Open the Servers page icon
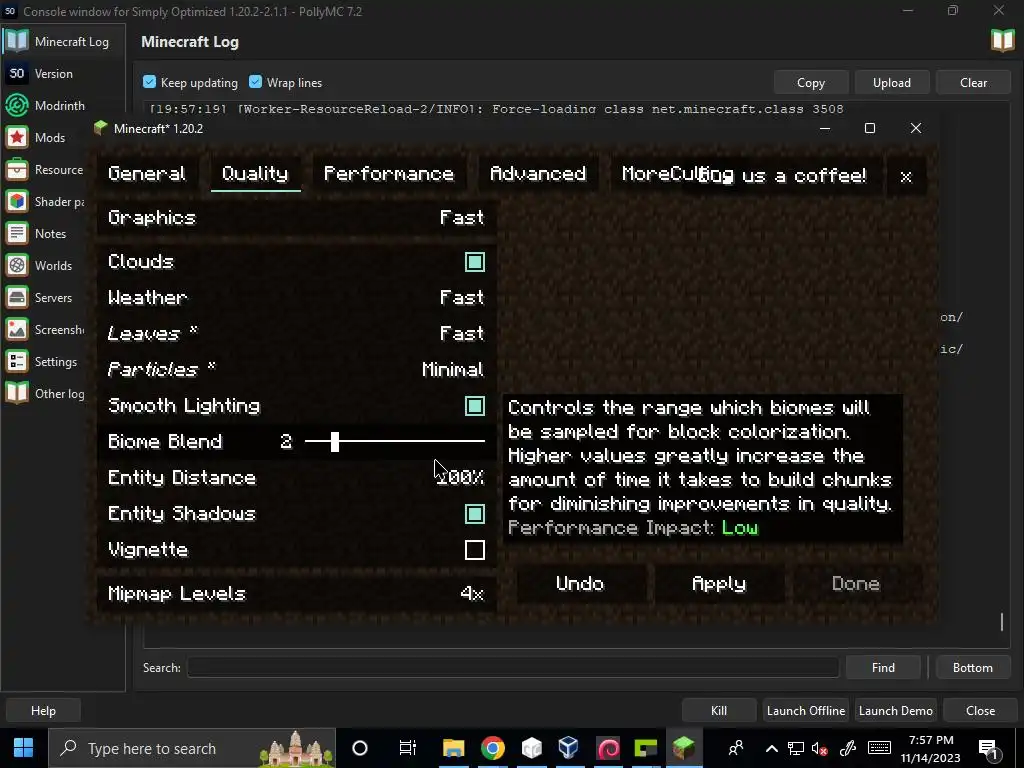This screenshot has height=768, width=1024. 17,298
